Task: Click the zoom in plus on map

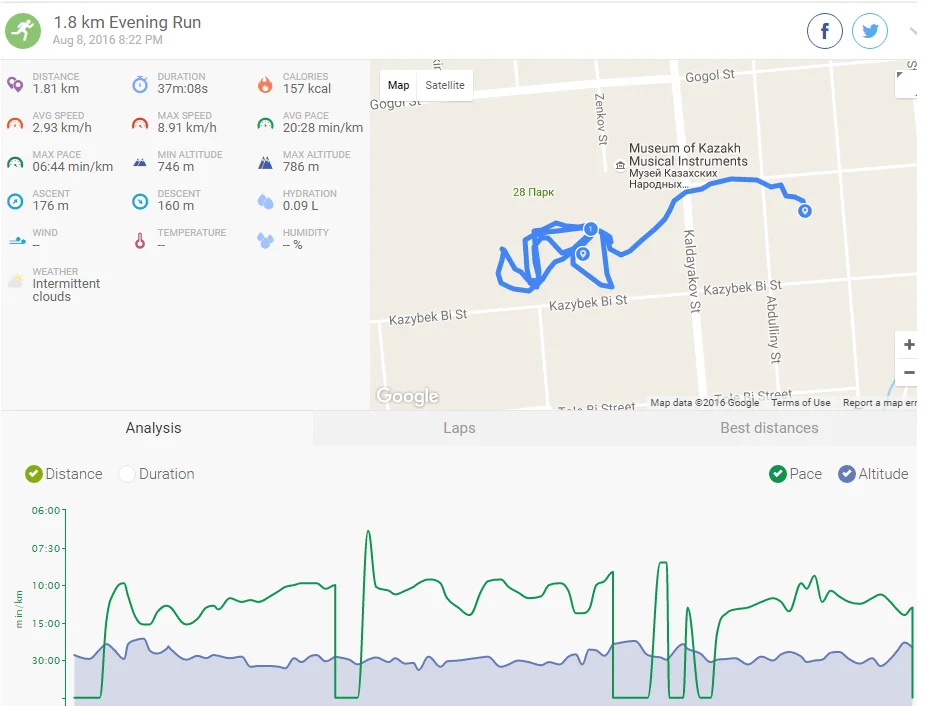Action: pos(908,345)
